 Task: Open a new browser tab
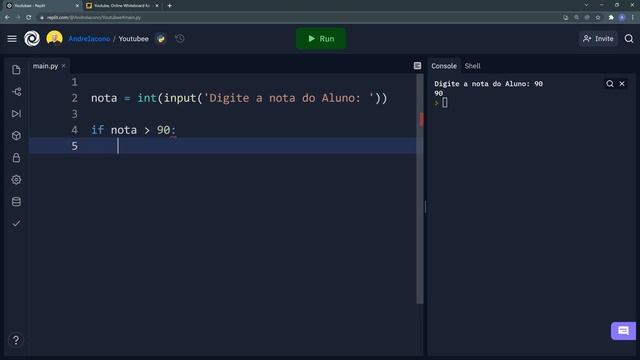coord(169,6)
